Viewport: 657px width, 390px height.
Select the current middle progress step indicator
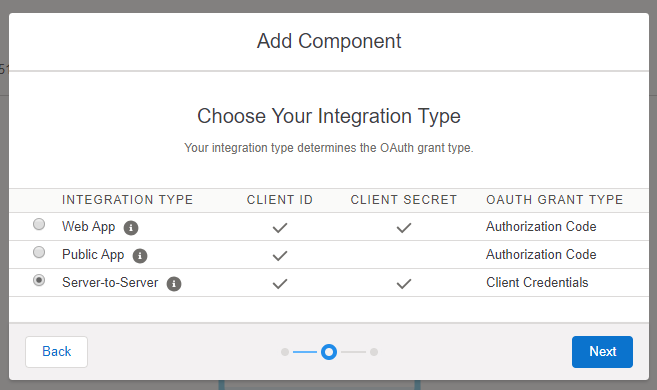329,352
